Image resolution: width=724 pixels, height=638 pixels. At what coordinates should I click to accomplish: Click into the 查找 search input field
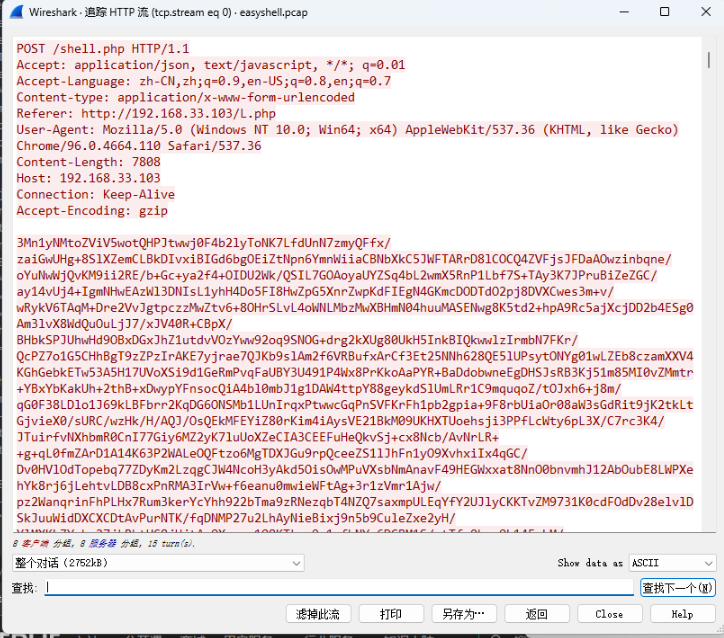click(x=339, y=587)
